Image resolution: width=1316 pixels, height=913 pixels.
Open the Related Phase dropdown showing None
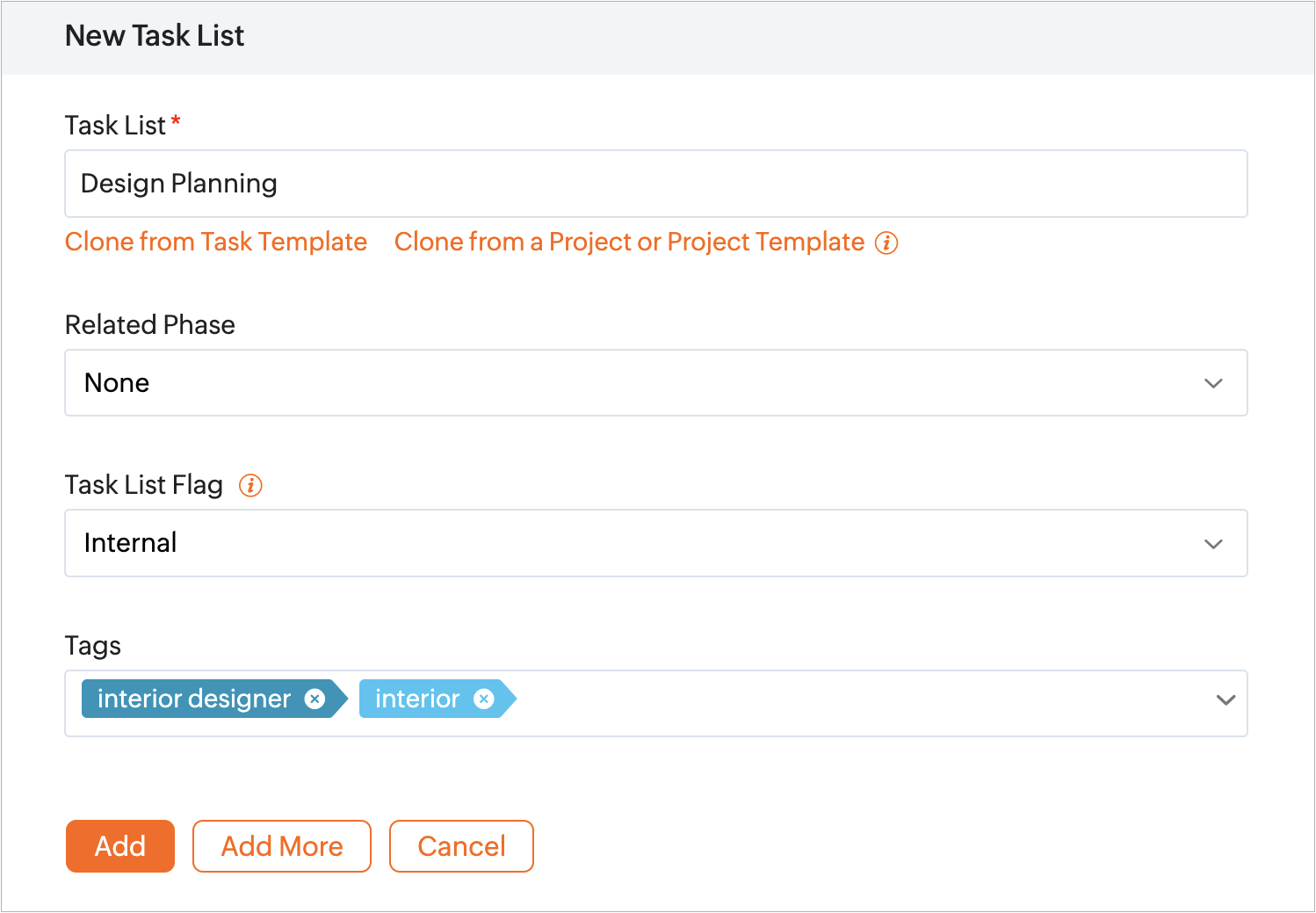click(615, 383)
